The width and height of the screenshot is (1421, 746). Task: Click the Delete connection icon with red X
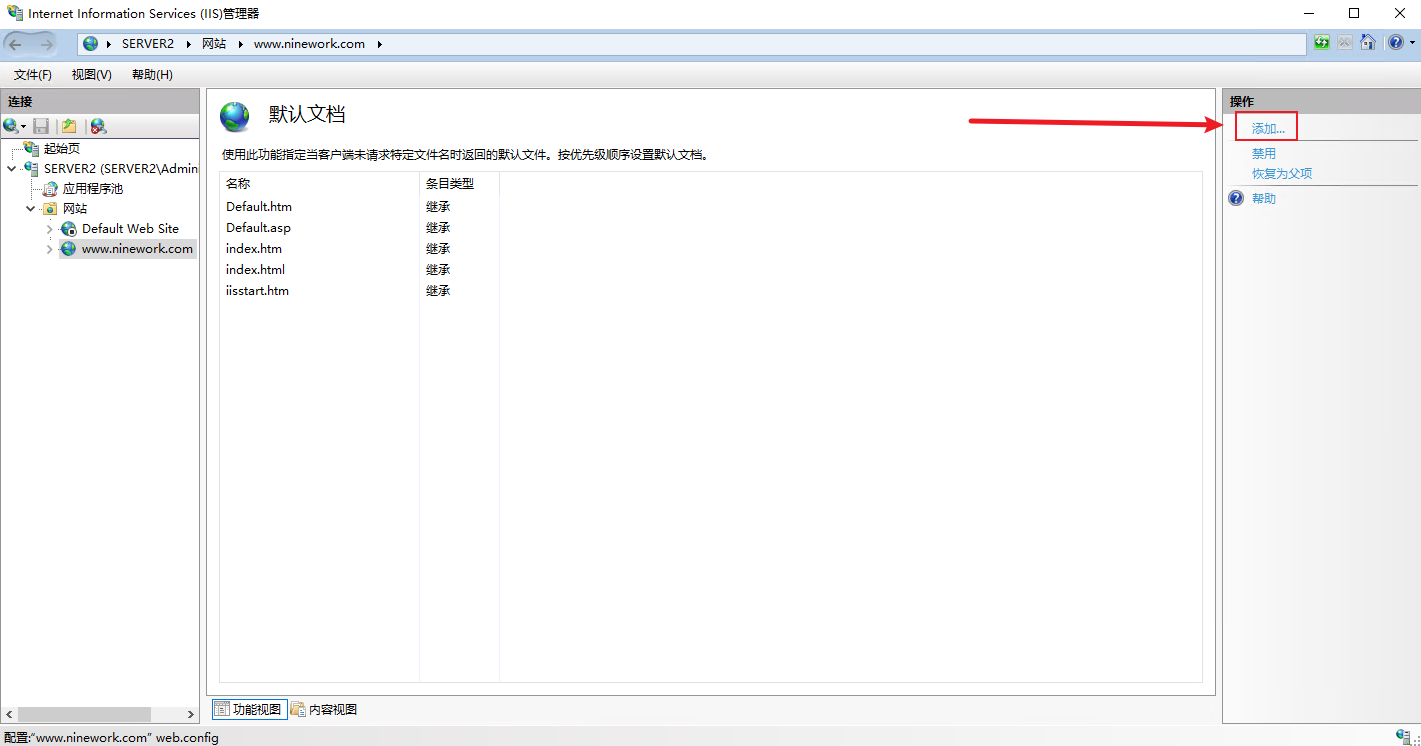[98, 126]
